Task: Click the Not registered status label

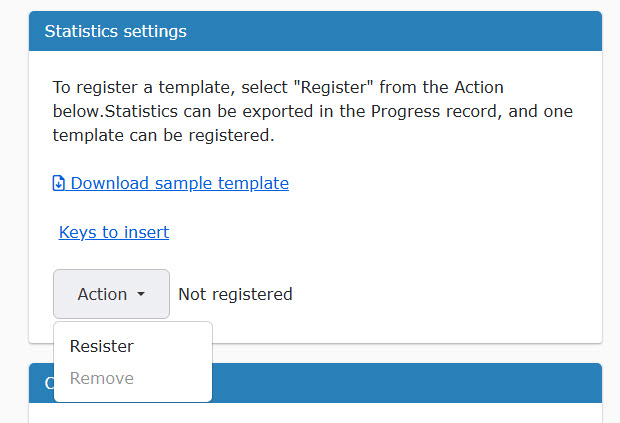Action: click(235, 295)
